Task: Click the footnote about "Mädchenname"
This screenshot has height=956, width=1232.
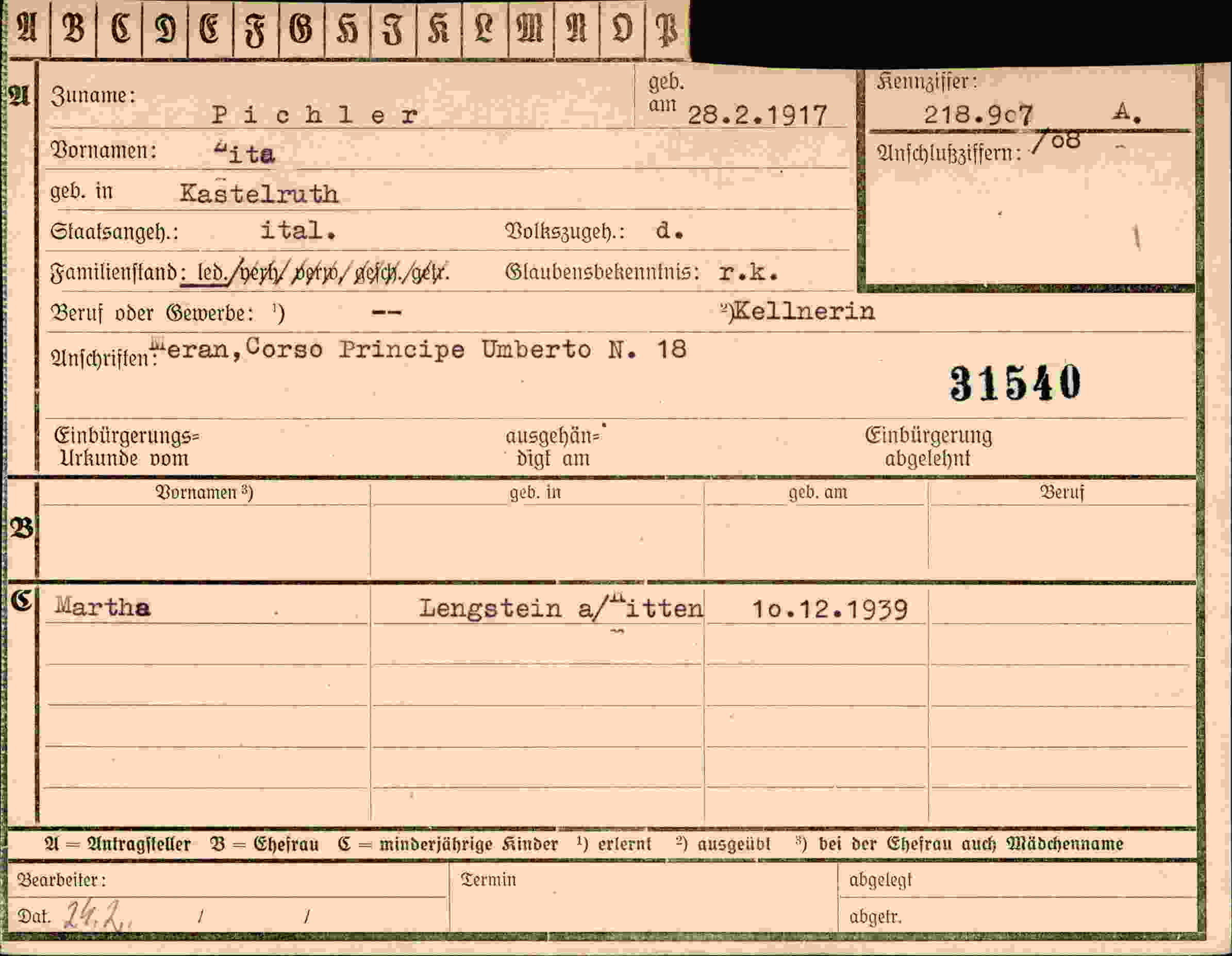Action: tap(959, 844)
